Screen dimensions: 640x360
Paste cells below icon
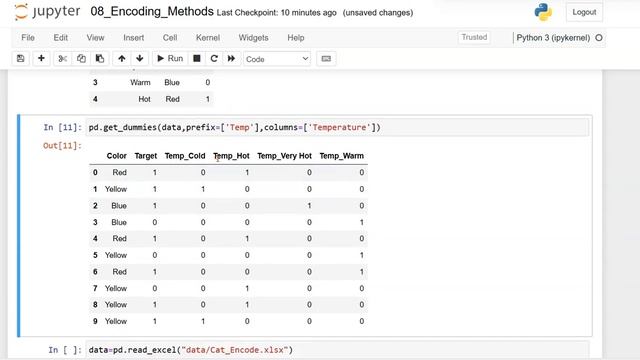point(100,59)
